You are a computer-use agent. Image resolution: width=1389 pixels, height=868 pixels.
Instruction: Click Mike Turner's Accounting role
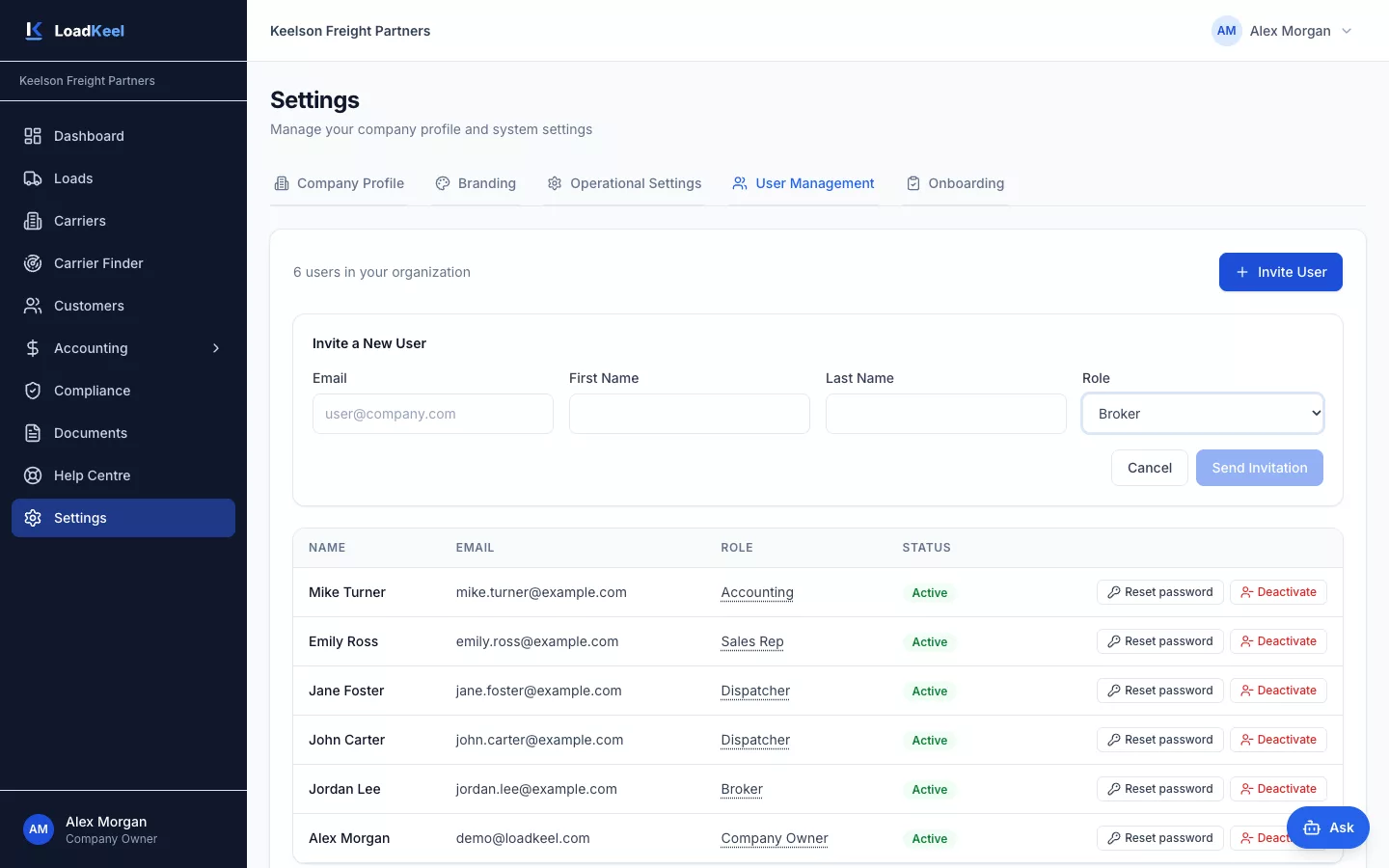pyautogui.click(x=757, y=592)
